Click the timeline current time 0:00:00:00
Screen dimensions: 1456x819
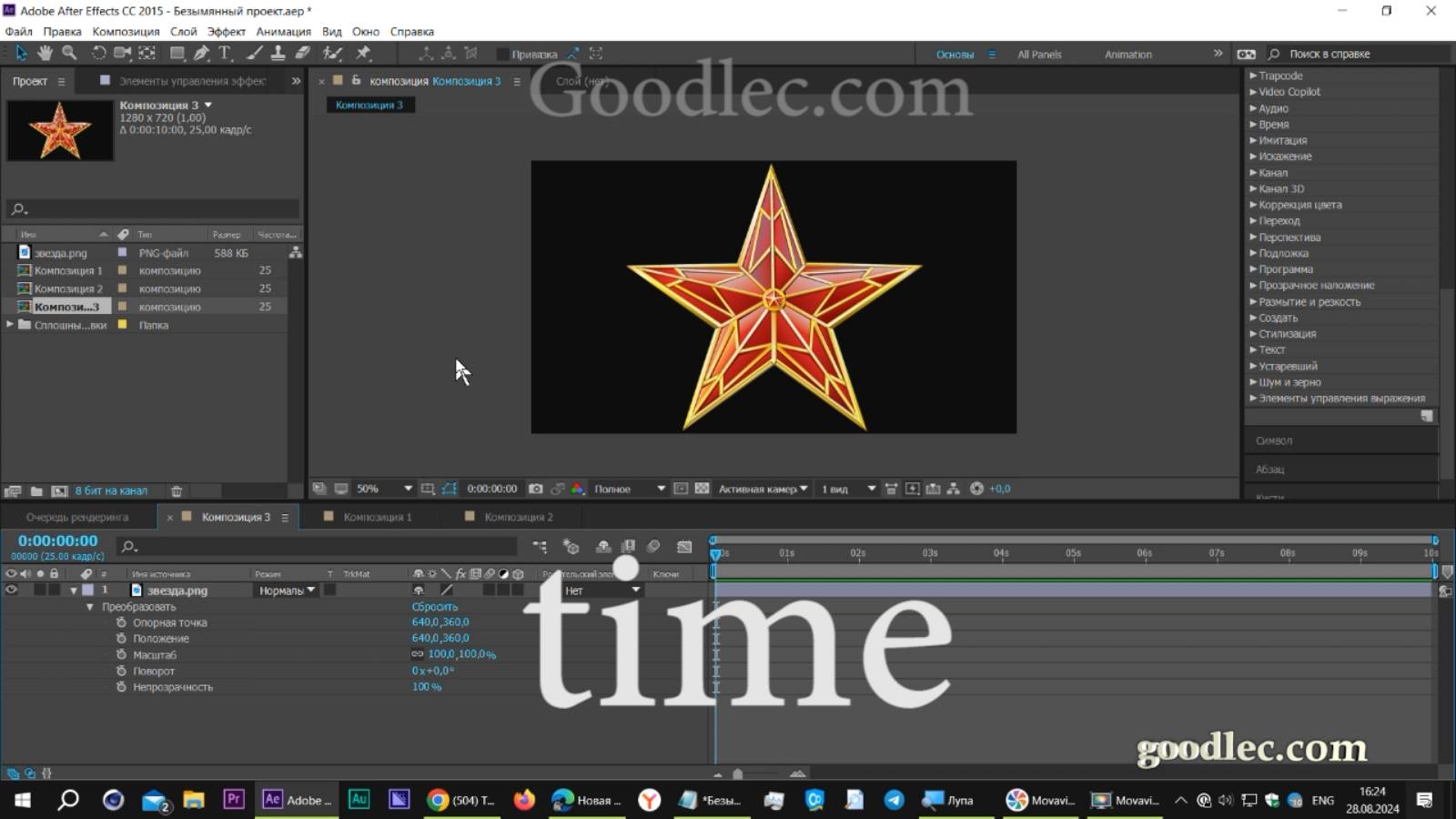pos(57,541)
